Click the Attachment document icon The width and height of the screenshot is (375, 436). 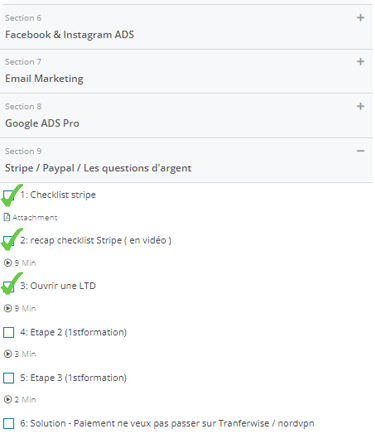pyautogui.click(x=7, y=218)
